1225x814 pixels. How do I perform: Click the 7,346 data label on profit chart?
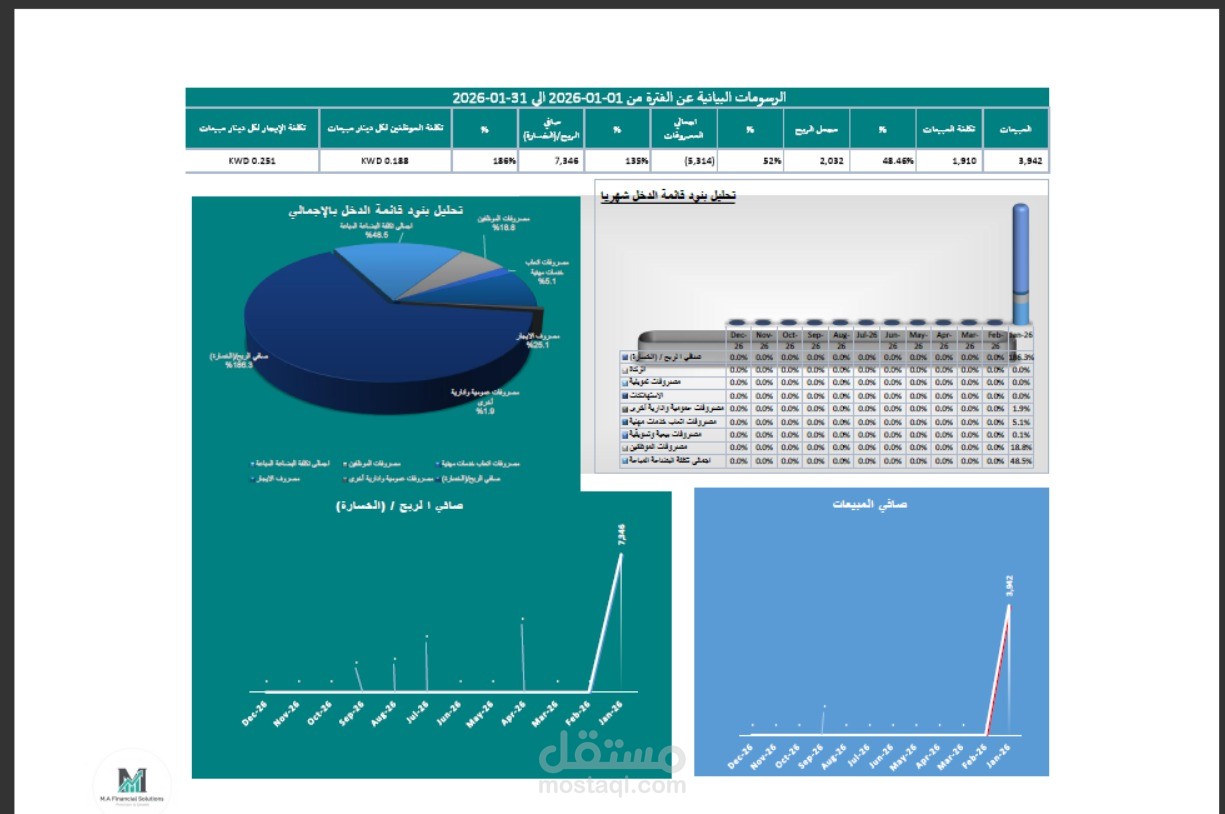(621, 535)
